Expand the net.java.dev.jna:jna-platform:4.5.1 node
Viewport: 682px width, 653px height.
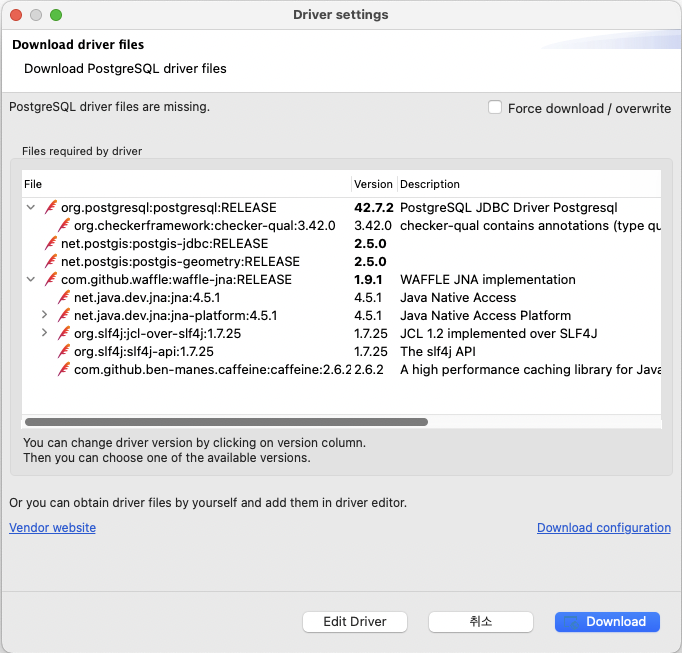pyautogui.click(x=44, y=315)
